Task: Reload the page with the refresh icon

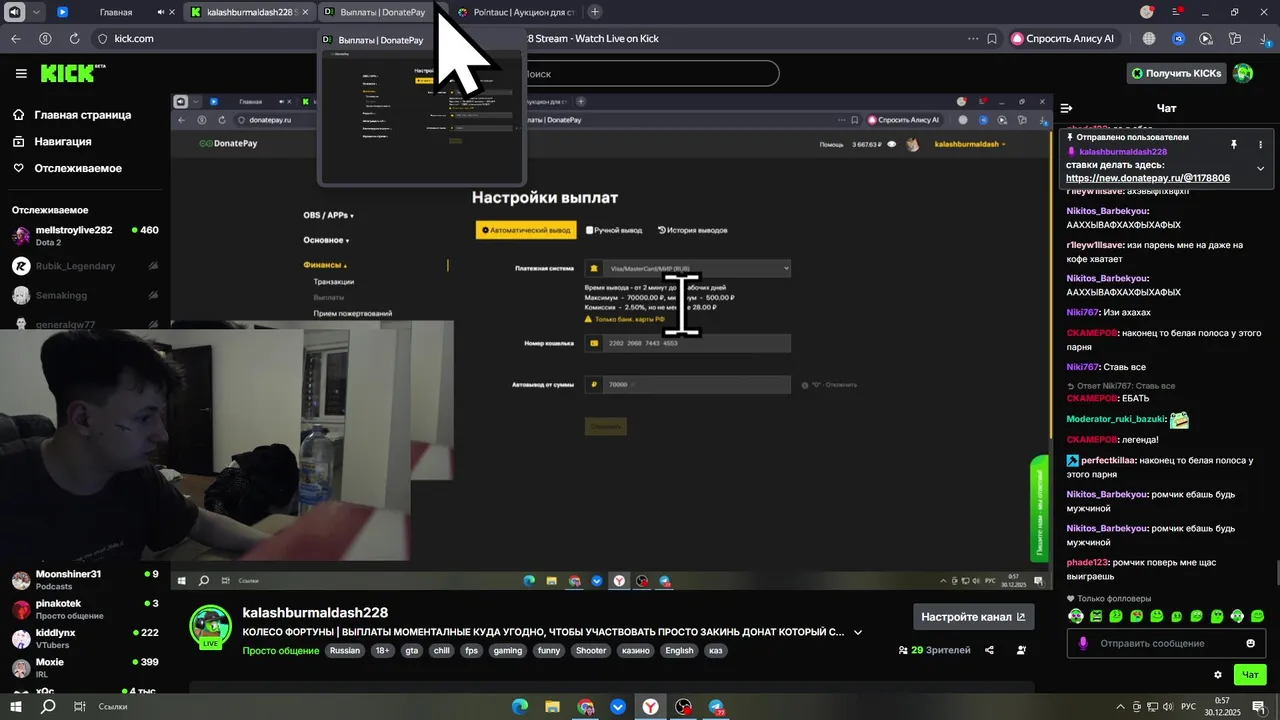Action: (74, 39)
